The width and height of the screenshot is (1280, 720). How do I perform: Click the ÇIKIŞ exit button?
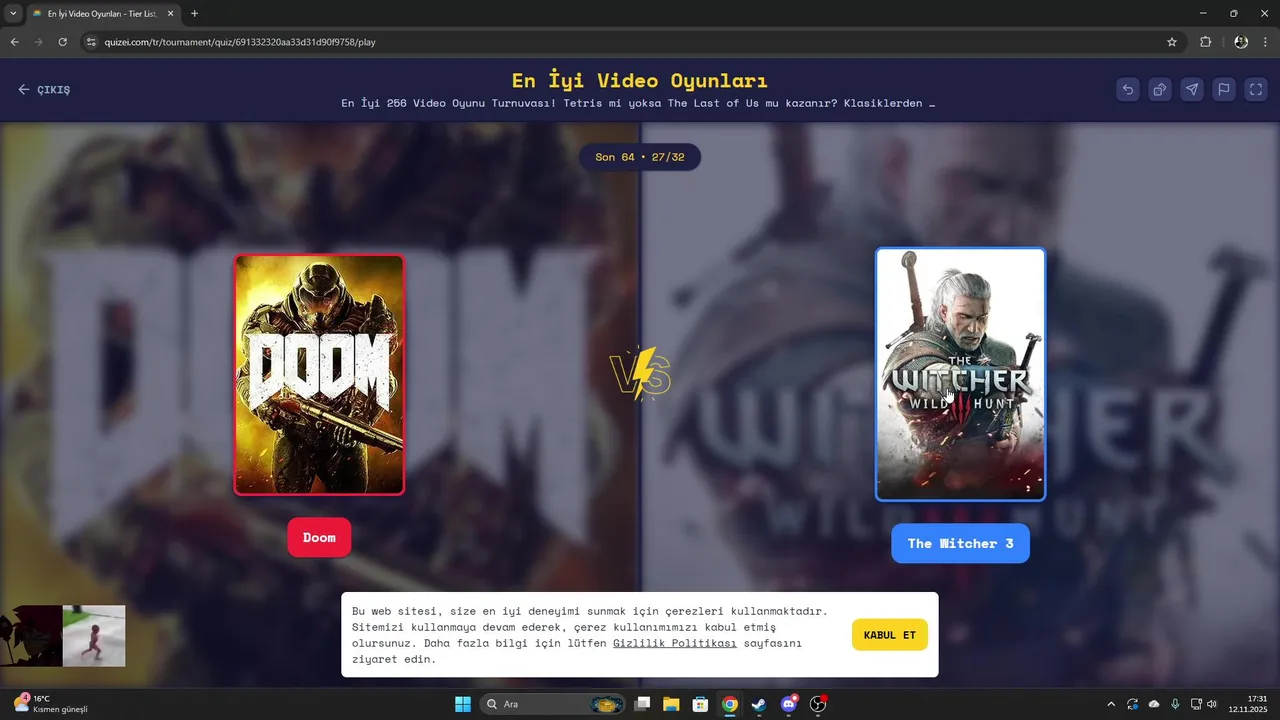tap(44, 90)
